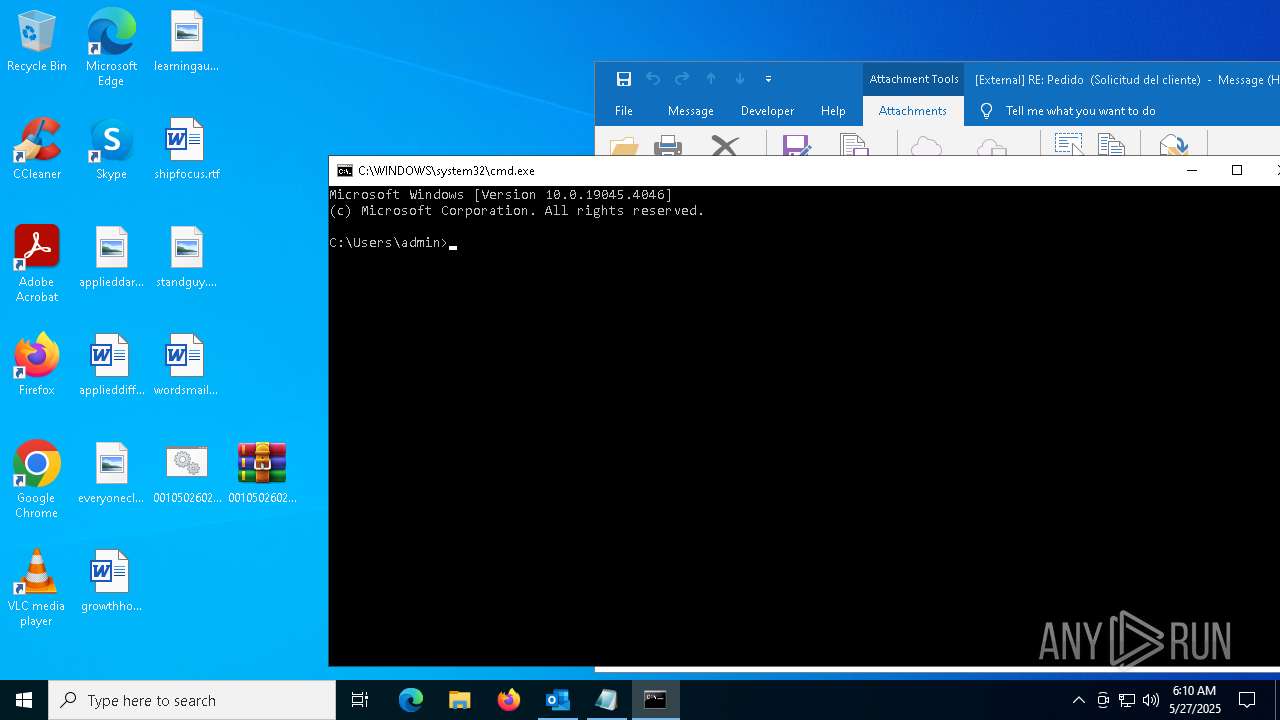
Task: Go to previous item arrow in Outlook
Action: [x=711, y=79]
